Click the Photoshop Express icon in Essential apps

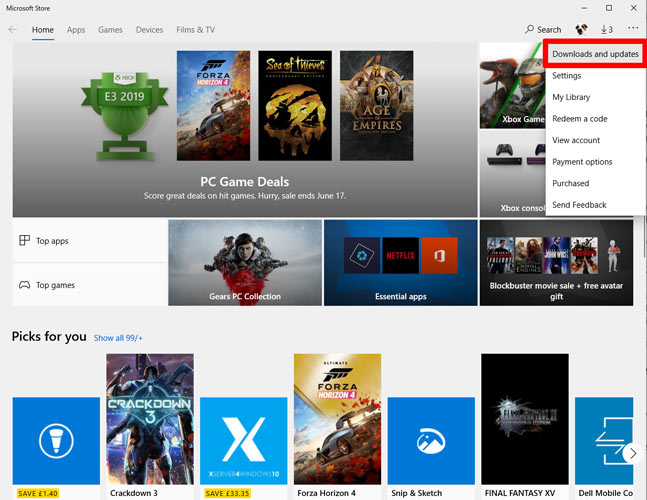click(362, 255)
